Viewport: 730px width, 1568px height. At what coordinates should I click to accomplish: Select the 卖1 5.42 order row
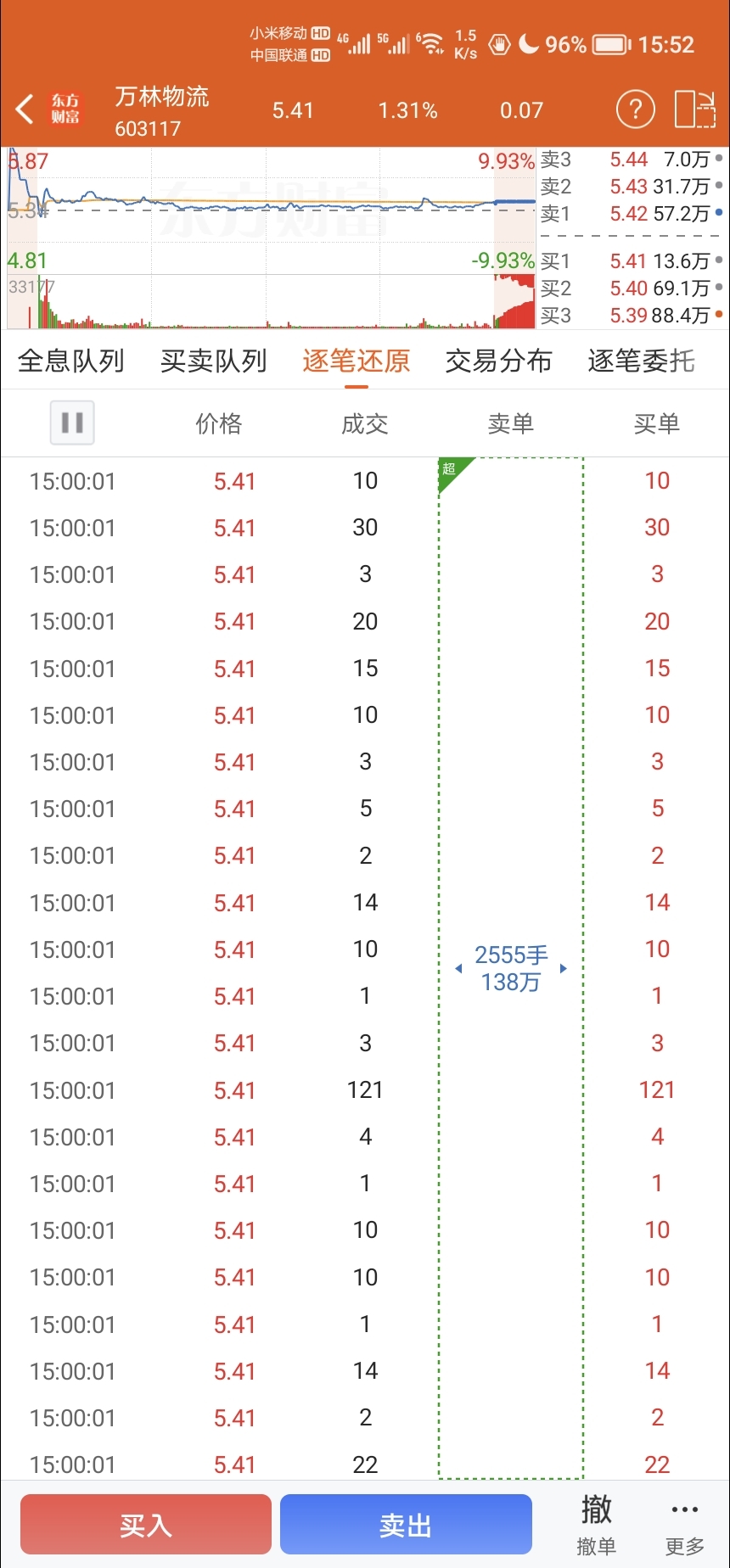631,214
